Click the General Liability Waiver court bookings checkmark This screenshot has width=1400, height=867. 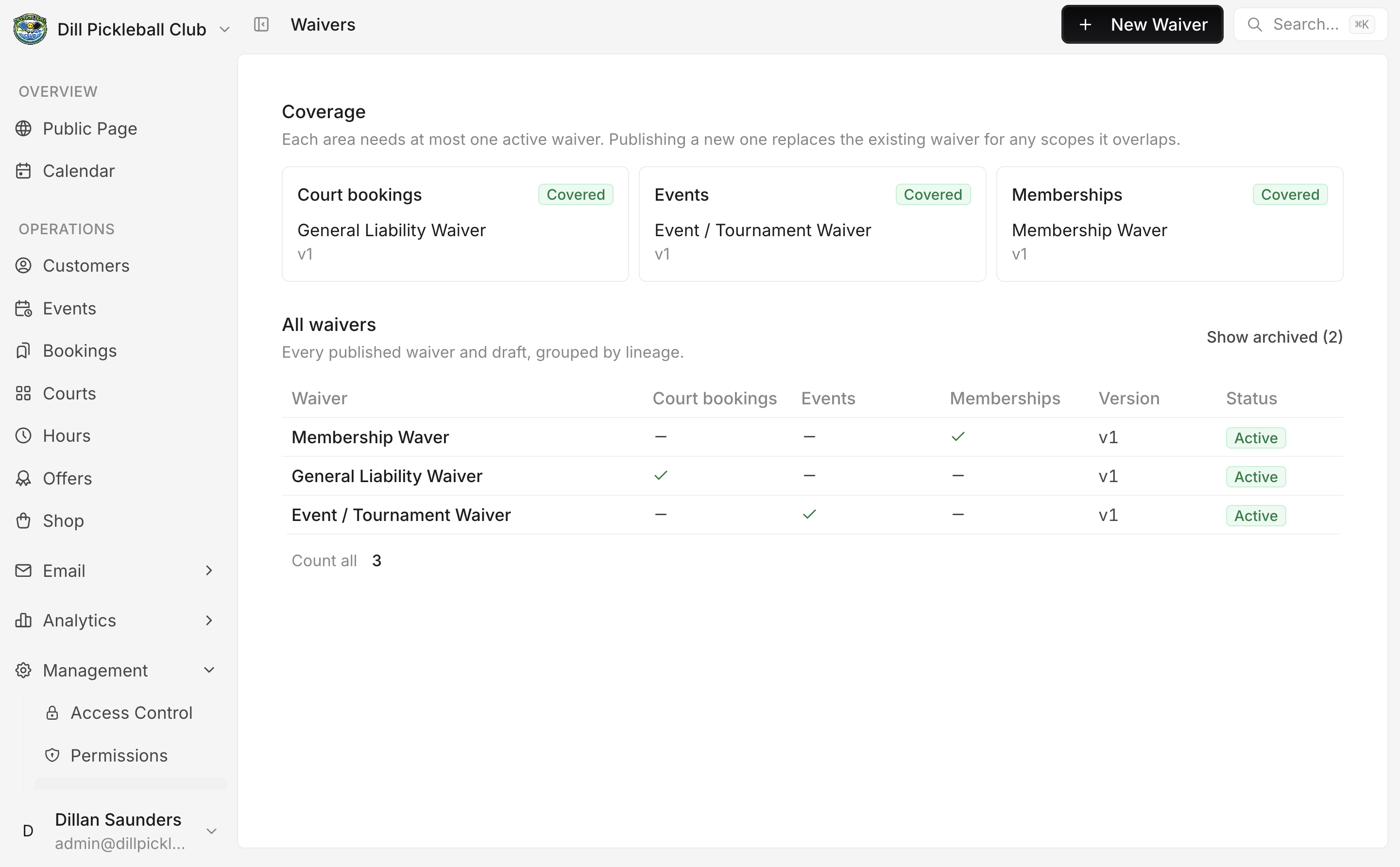(x=661, y=475)
